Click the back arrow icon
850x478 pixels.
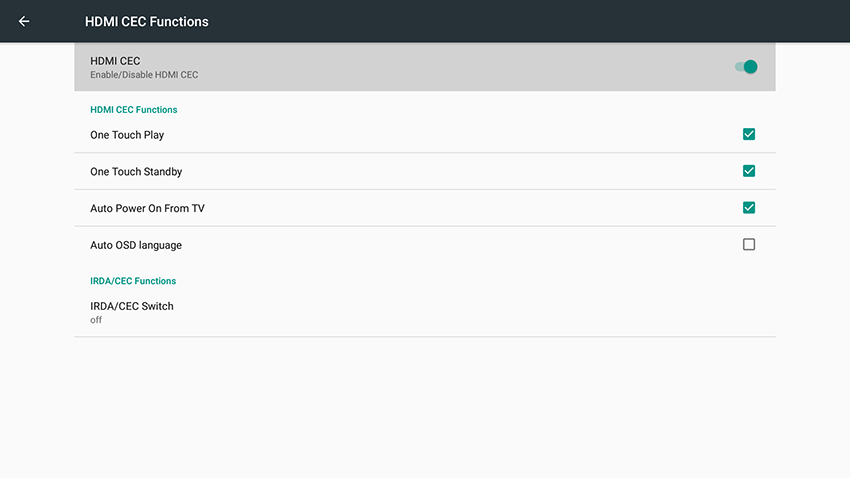[24, 21]
